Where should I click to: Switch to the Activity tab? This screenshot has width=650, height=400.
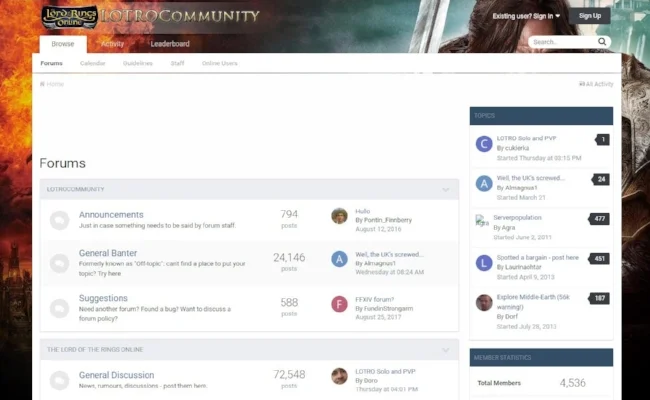(112, 44)
